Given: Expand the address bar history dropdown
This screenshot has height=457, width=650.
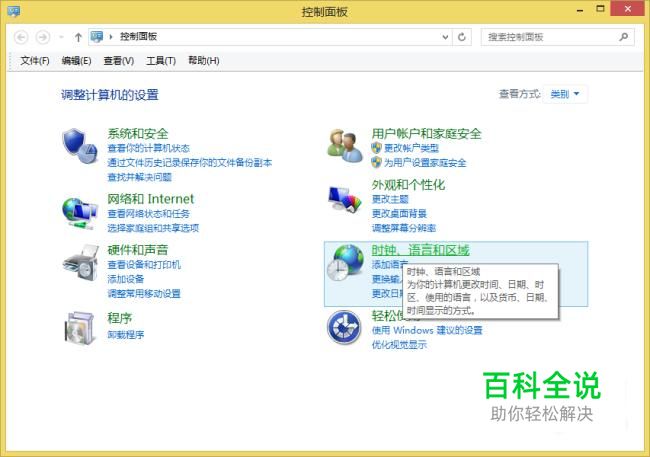Looking at the screenshot, I should (x=445, y=37).
